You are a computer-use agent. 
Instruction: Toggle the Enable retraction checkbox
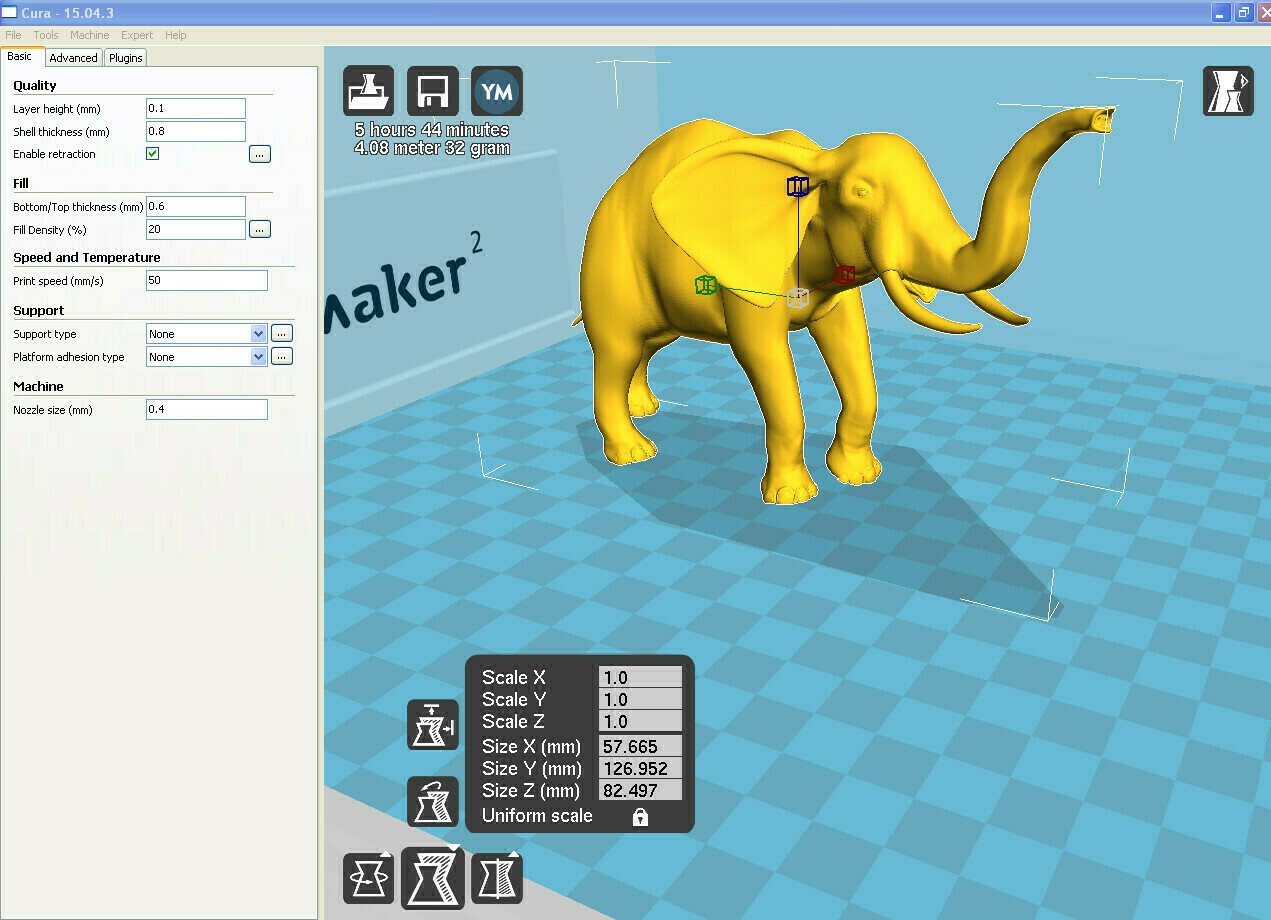coord(153,154)
